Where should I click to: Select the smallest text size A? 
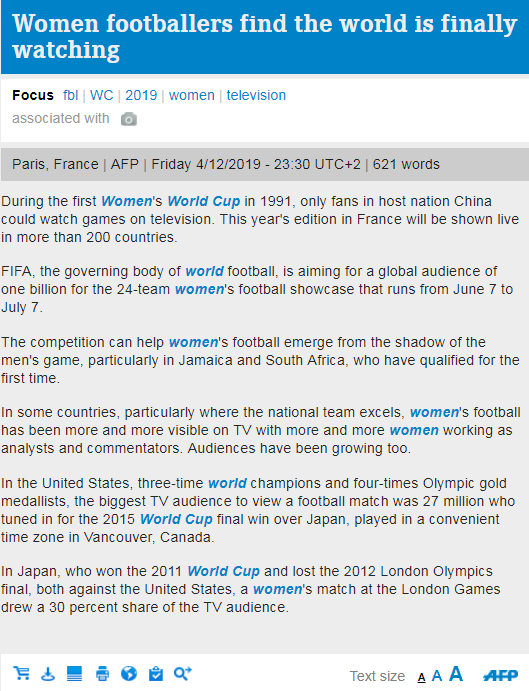pyautogui.click(x=421, y=677)
